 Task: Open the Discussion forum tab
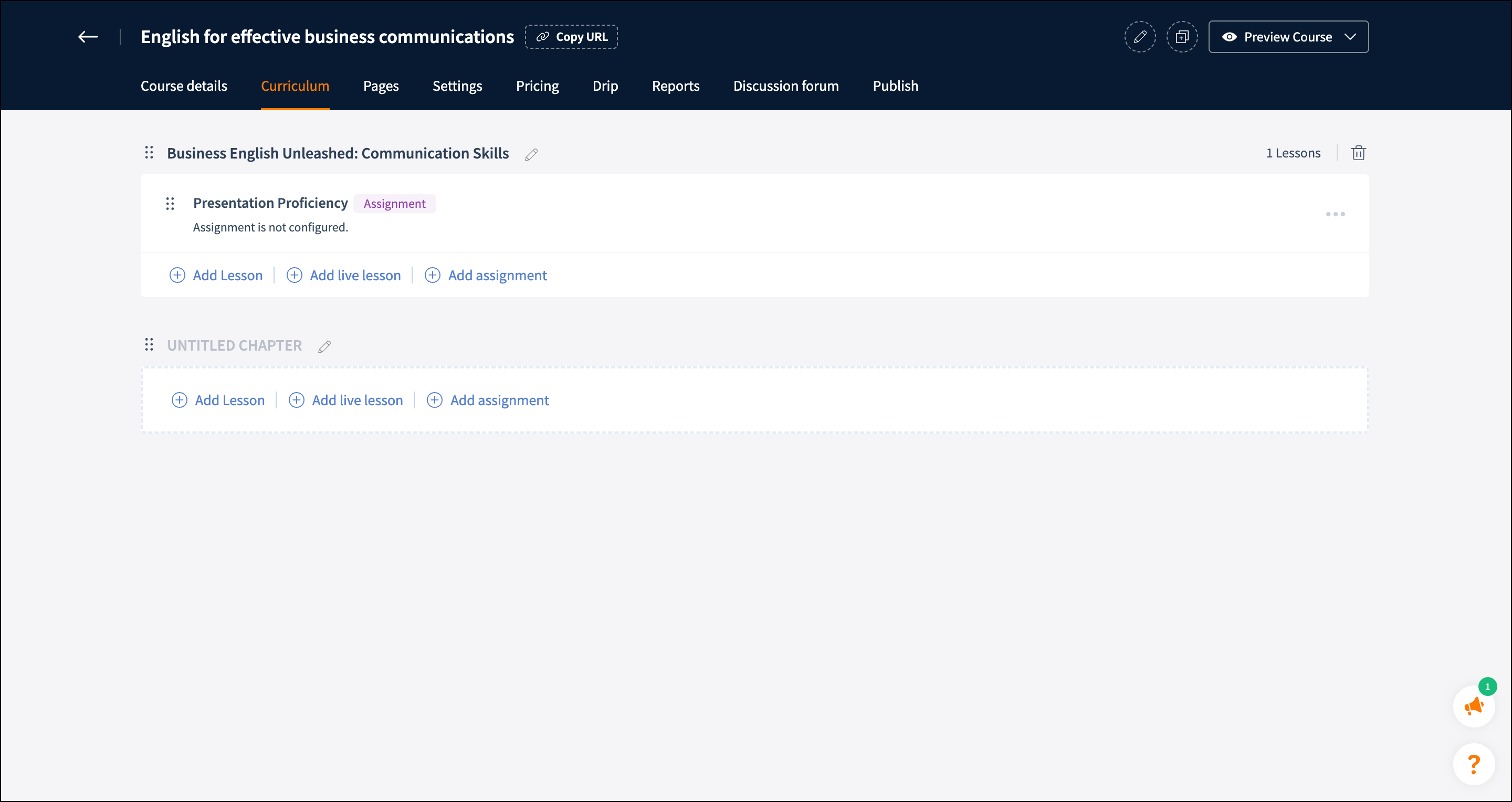785,86
